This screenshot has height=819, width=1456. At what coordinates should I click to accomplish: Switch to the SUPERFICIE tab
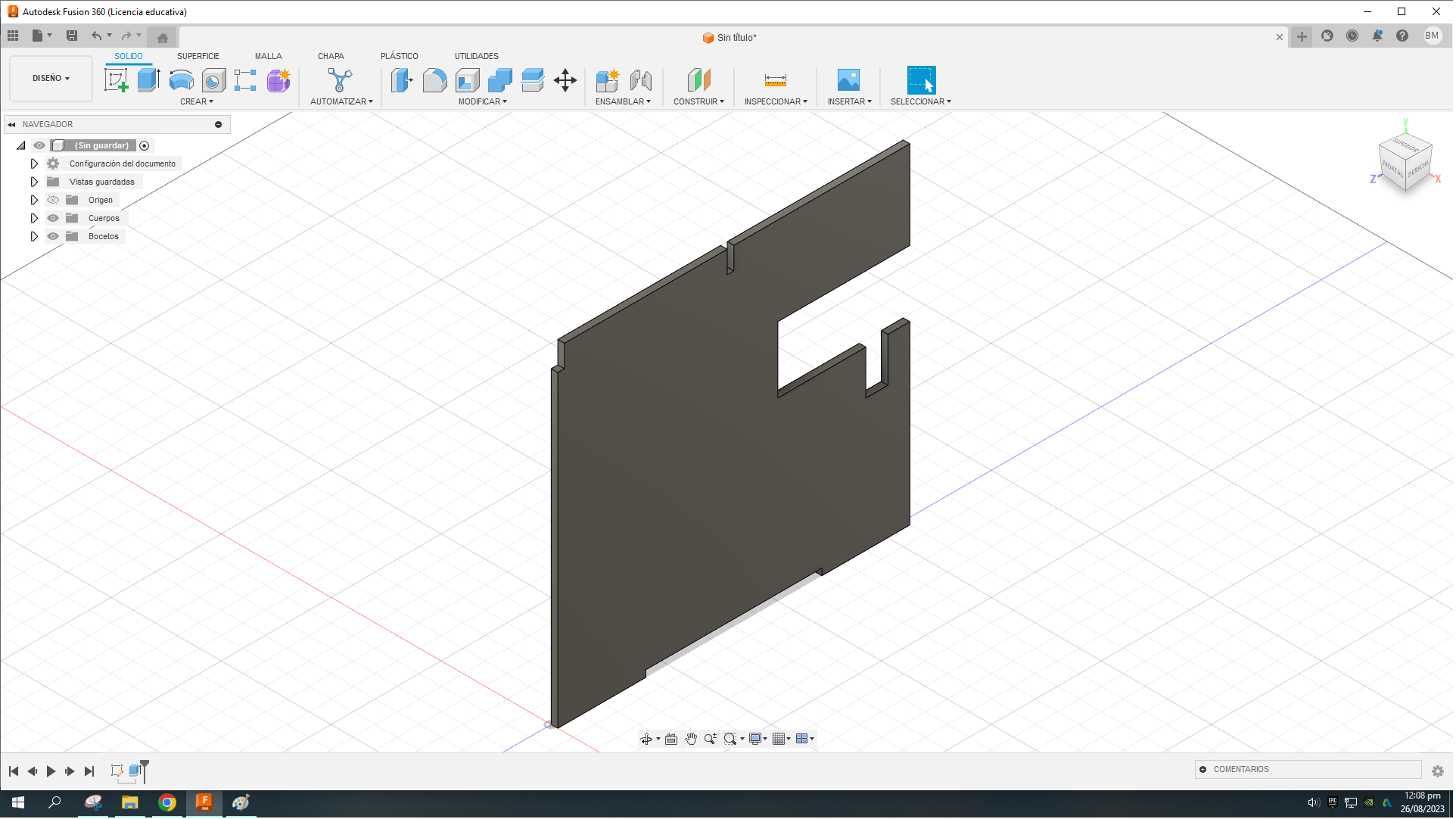tap(198, 56)
